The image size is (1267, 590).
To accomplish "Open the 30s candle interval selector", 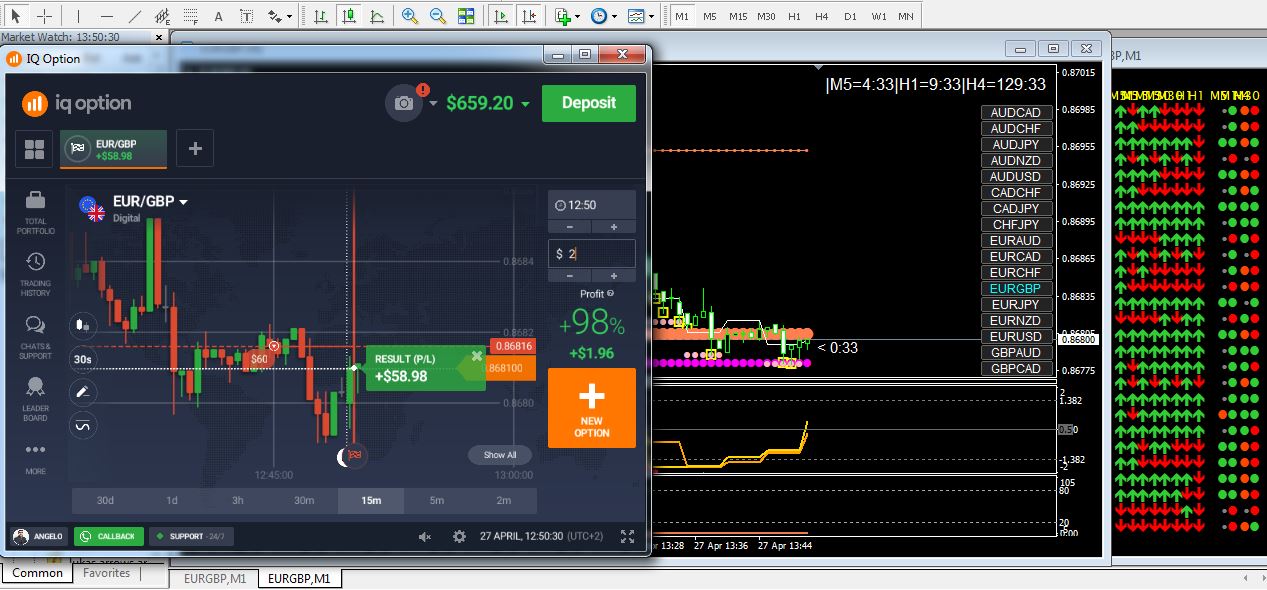I will (83, 359).
